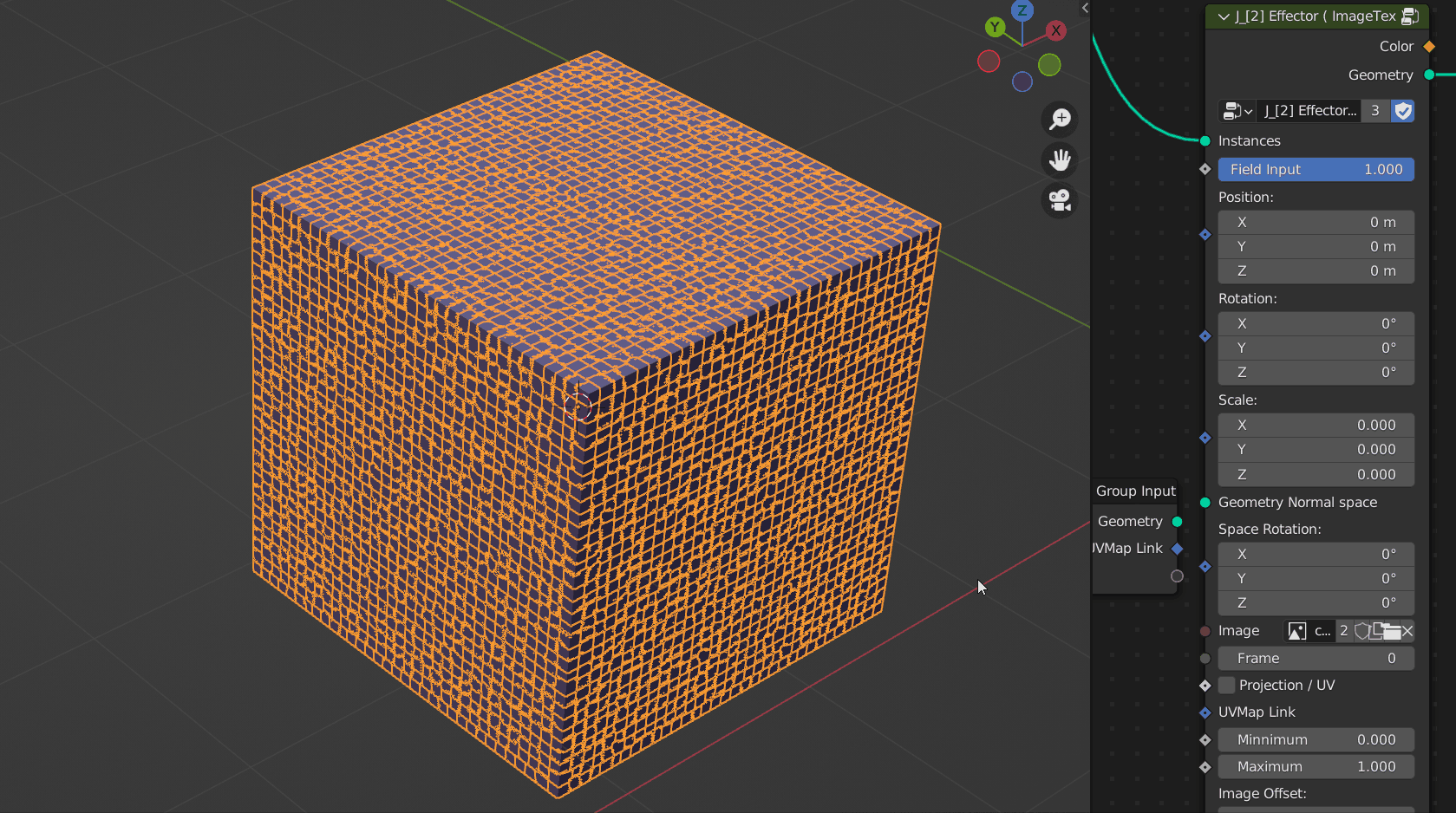This screenshot has width=1456, height=813.
Task: Toggle the fake user shield on the image
Action: click(x=1361, y=630)
